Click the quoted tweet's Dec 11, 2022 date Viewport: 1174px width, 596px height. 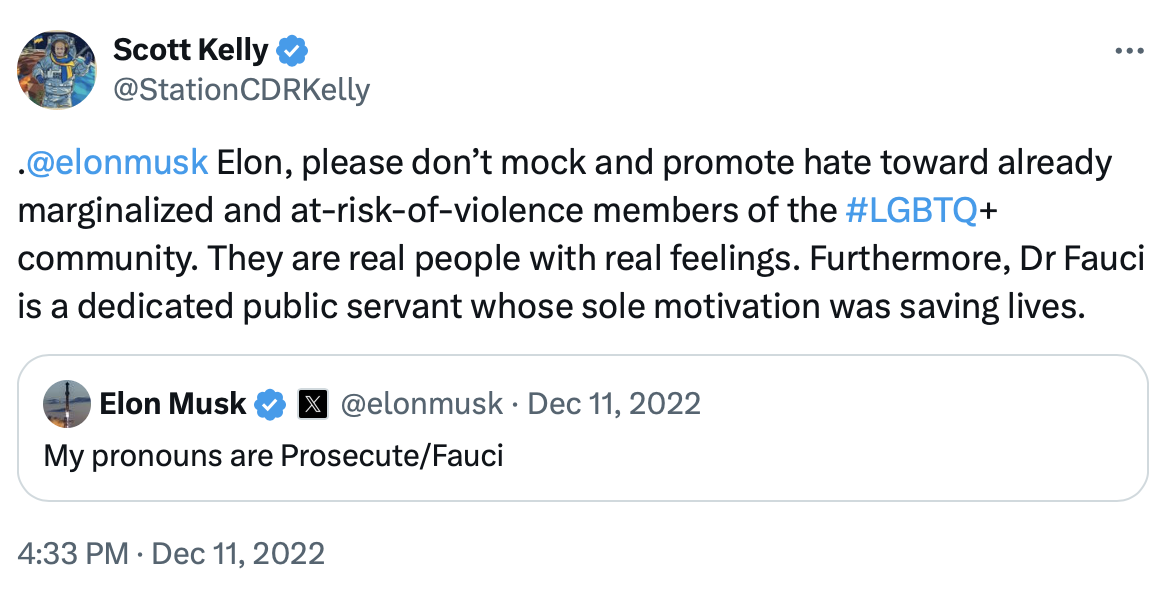614,404
